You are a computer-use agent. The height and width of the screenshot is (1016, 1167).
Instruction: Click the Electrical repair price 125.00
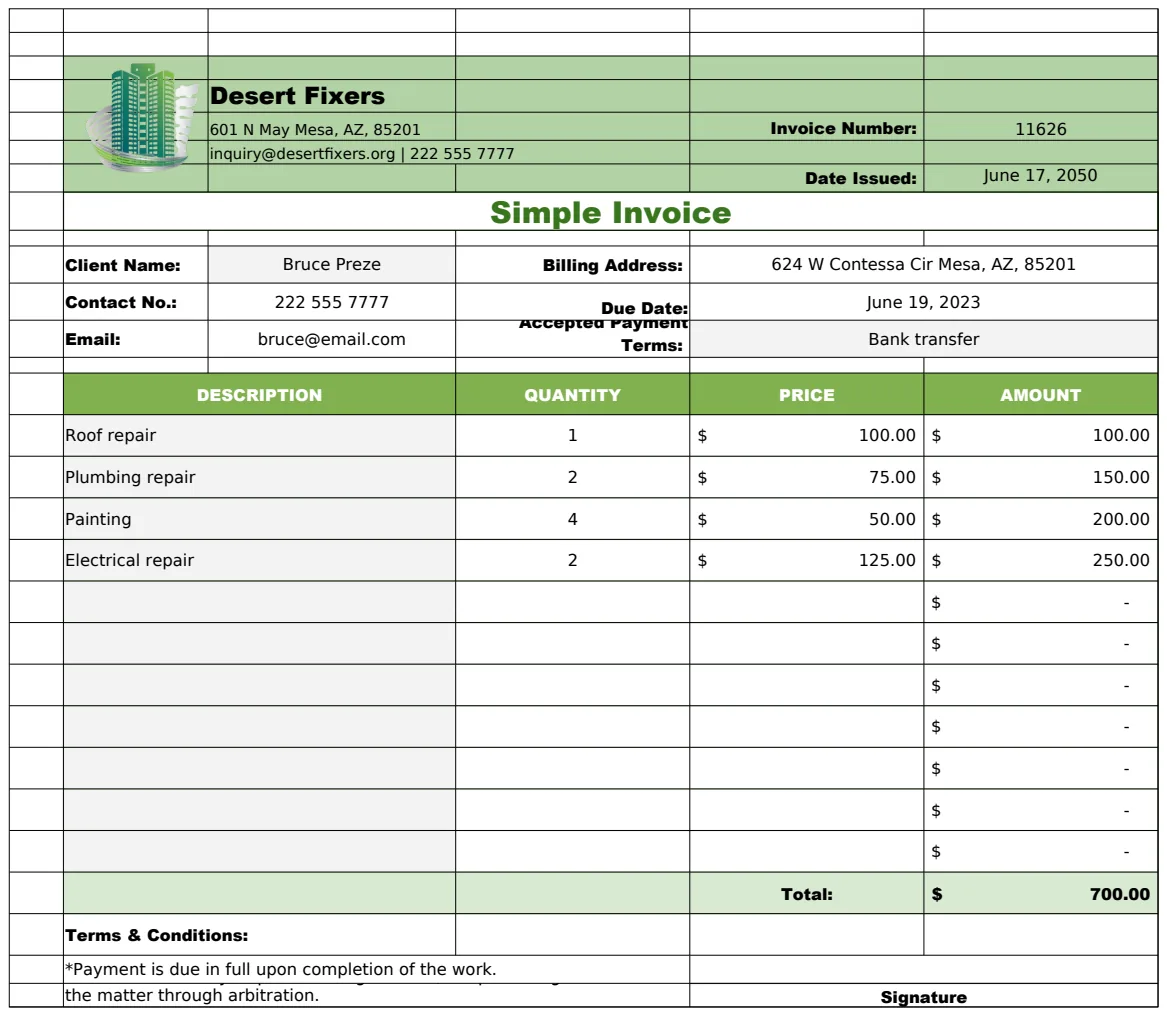[807, 560]
